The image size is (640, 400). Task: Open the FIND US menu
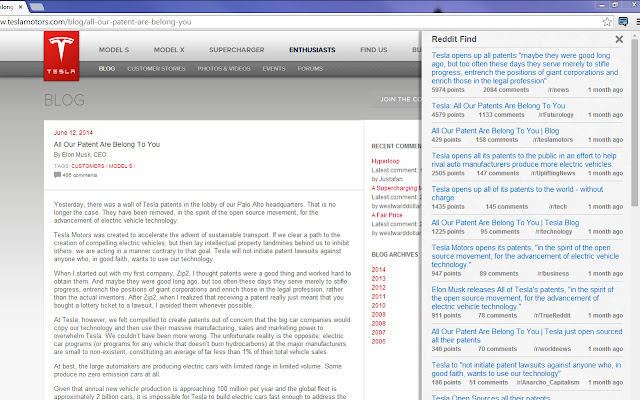point(373,50)
